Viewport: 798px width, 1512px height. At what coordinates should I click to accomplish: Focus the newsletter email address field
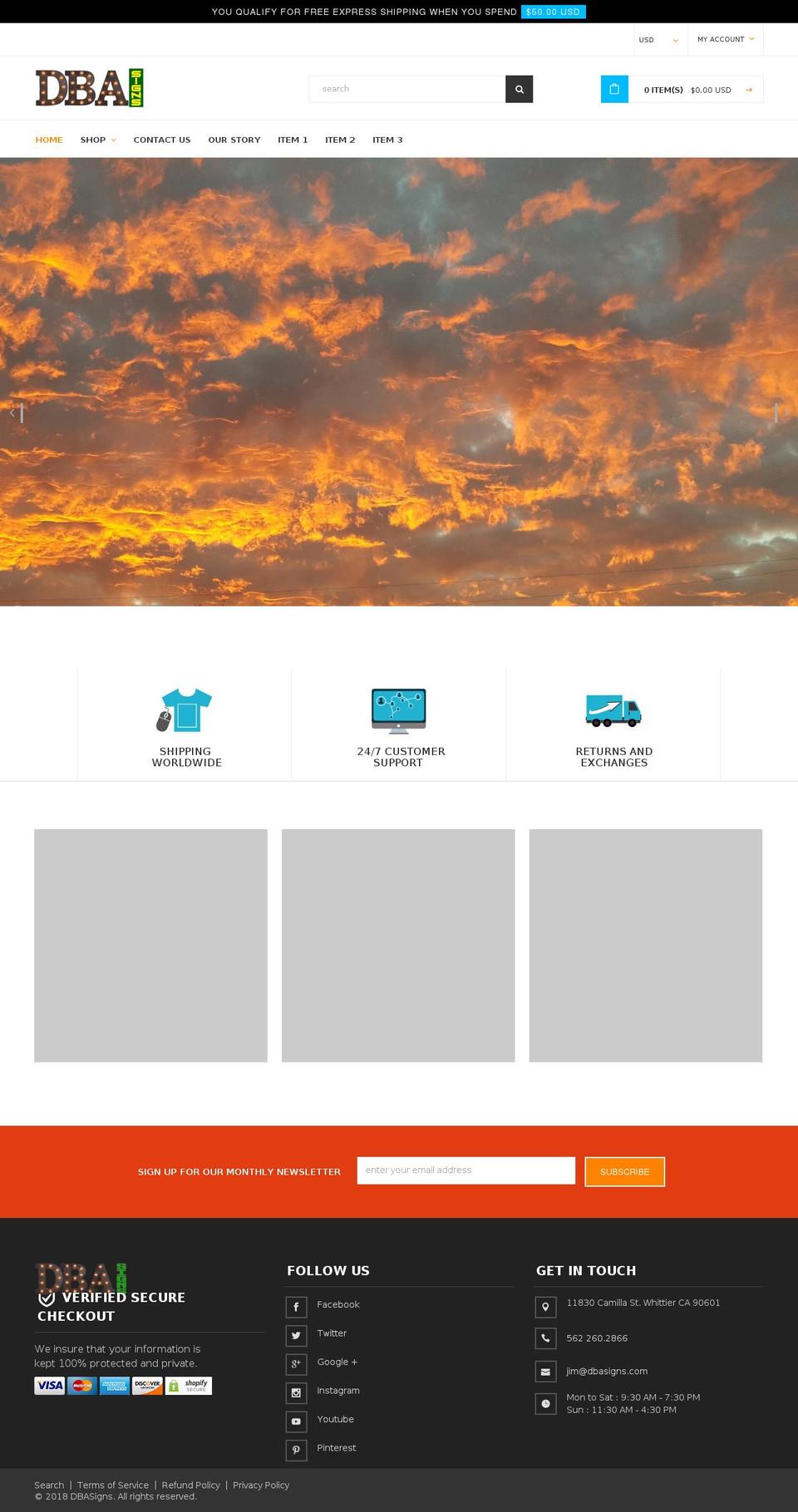466,1171
